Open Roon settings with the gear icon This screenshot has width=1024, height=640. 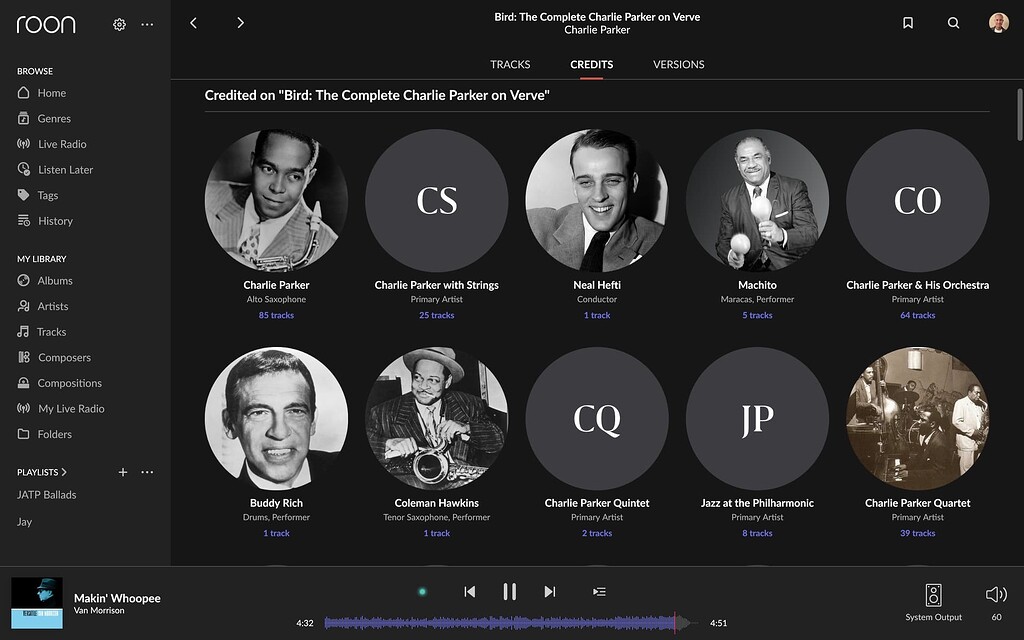point(119,23)
